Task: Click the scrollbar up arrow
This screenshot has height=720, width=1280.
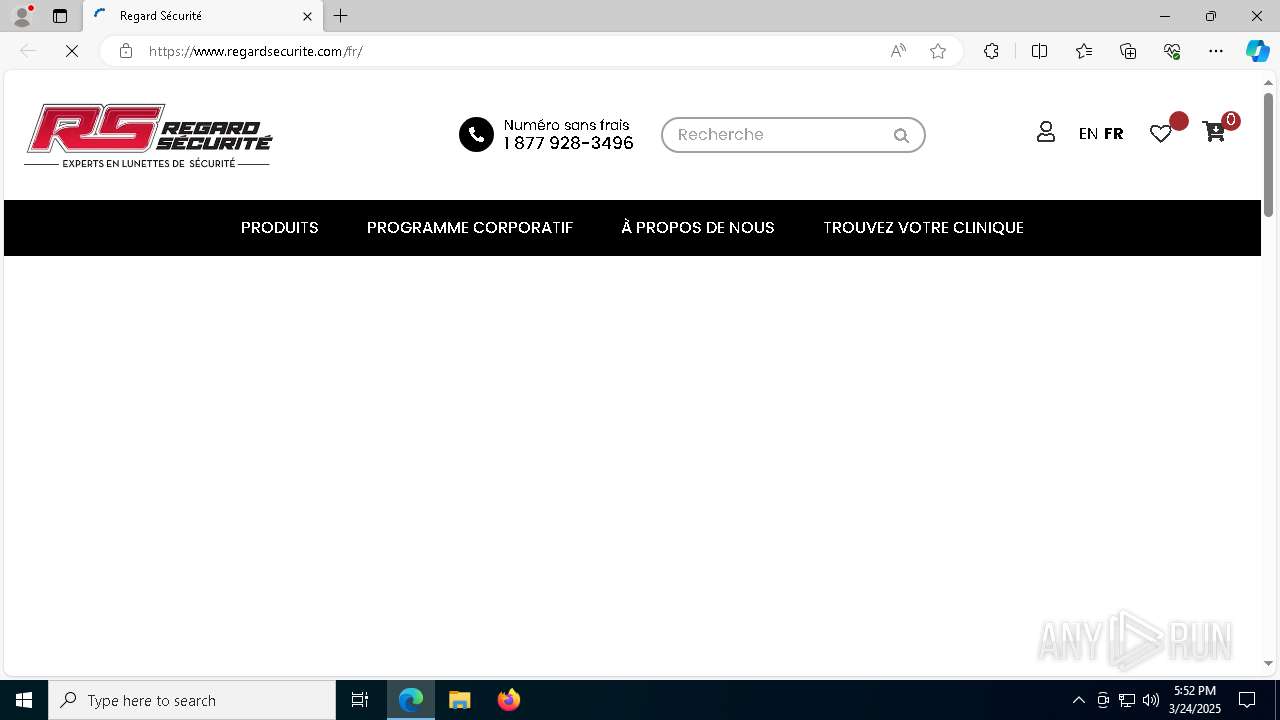Action: (1268, 82)
